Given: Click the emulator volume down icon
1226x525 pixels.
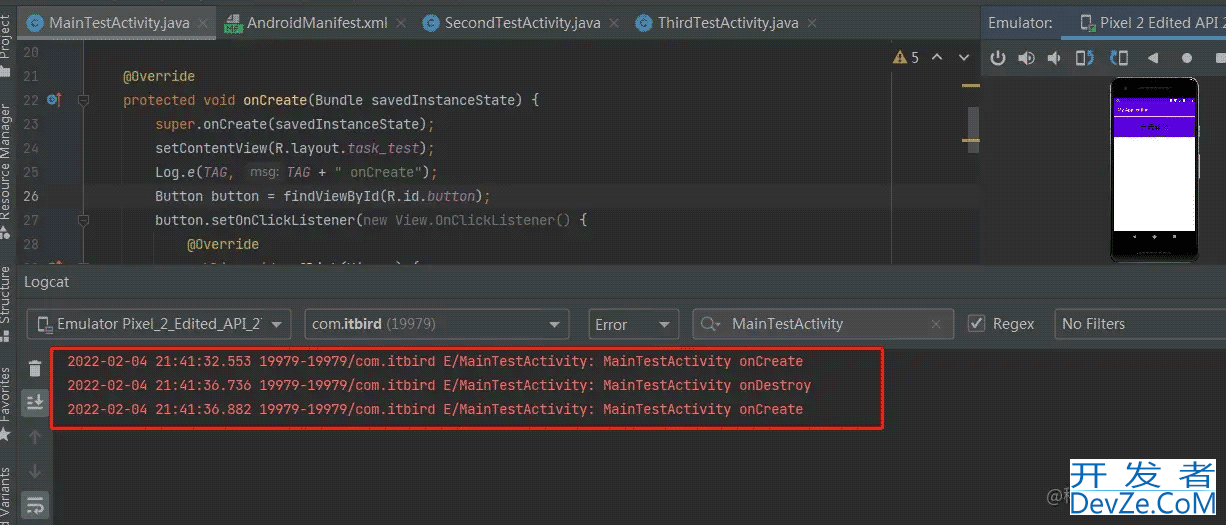Looking at the screenshot, I should (1055, 58).
